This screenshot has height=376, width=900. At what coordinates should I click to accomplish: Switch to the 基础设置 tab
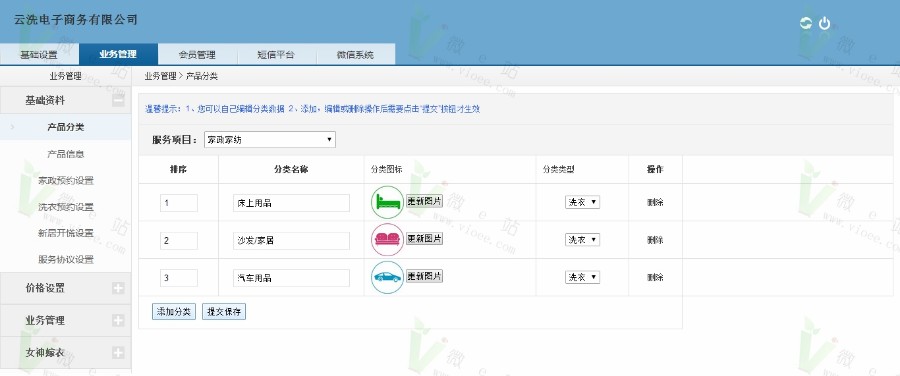[x=39, y=55]
